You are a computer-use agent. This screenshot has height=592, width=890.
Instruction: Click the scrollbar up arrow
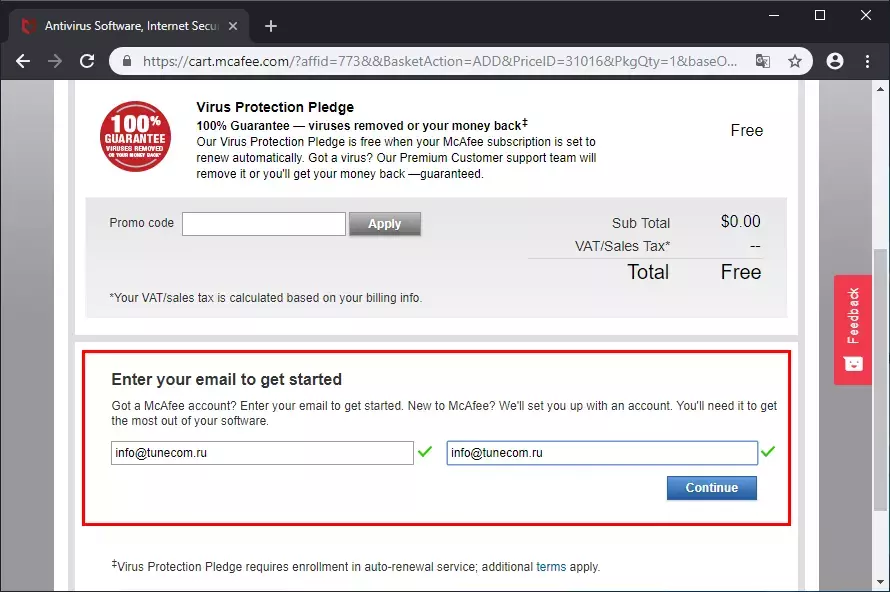[x=880, y=89]
